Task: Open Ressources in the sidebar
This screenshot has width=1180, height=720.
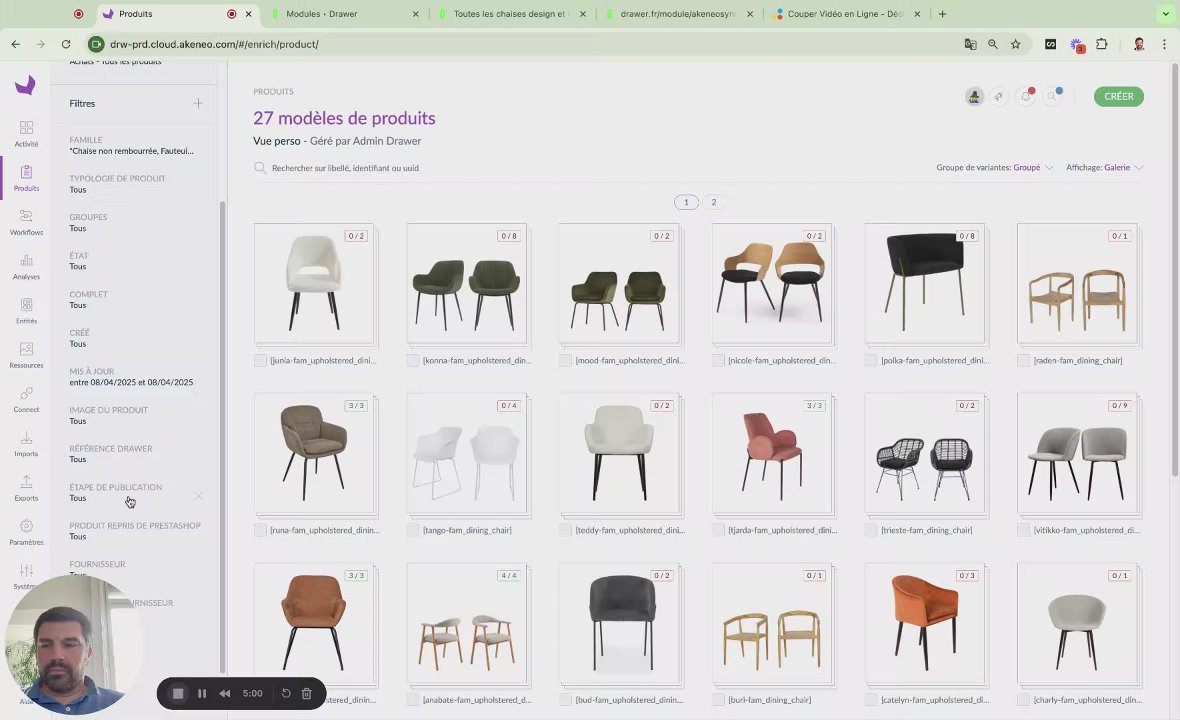Action: point(26,355)
